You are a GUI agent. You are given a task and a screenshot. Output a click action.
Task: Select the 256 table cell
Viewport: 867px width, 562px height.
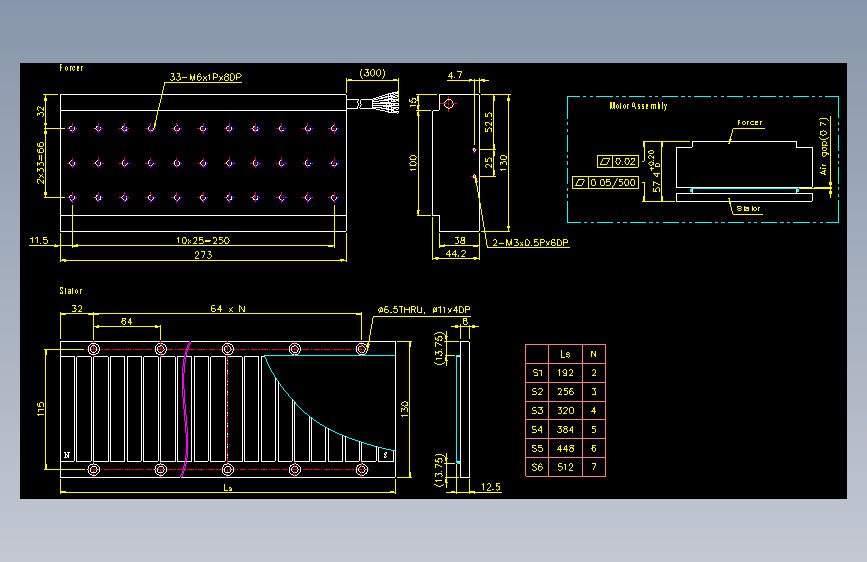[565, 392]
